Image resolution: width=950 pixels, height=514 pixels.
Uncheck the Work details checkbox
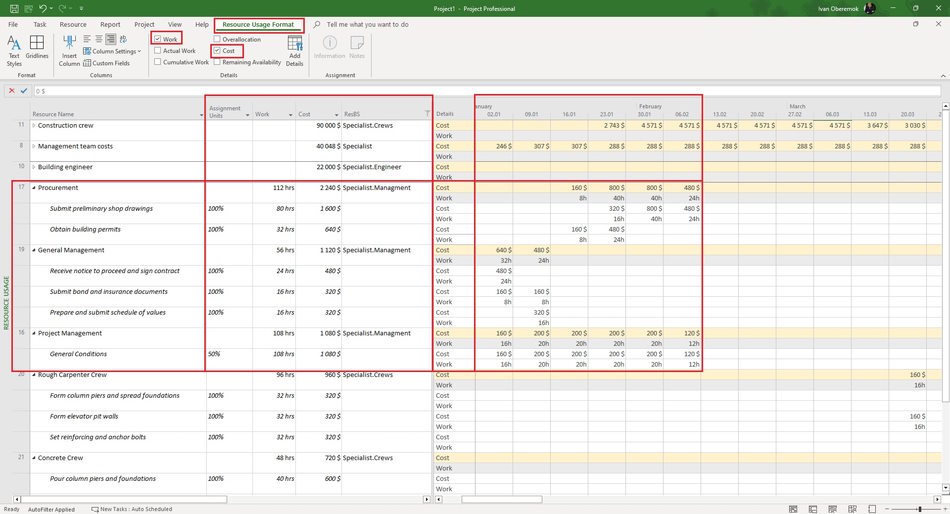158,39
